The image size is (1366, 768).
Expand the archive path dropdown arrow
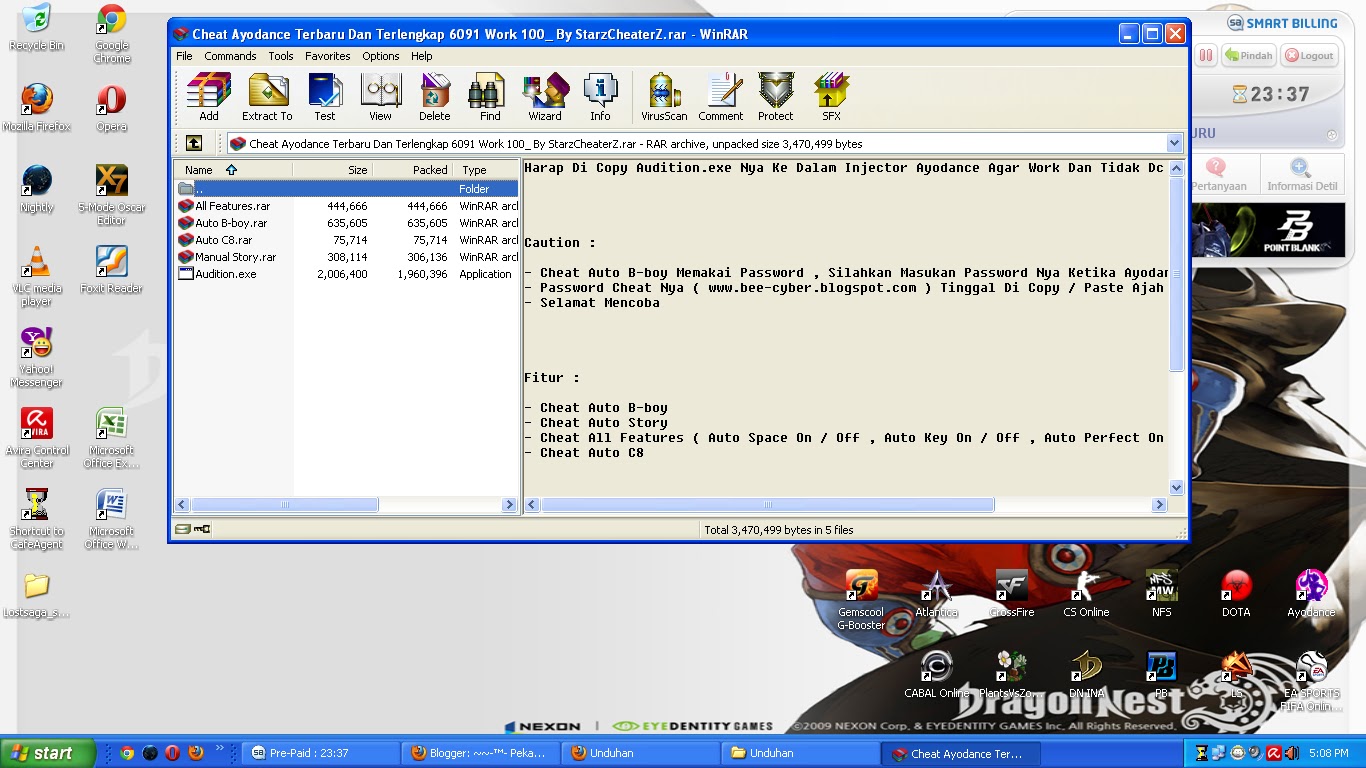pyautogui.click(x=1174, y=143)
